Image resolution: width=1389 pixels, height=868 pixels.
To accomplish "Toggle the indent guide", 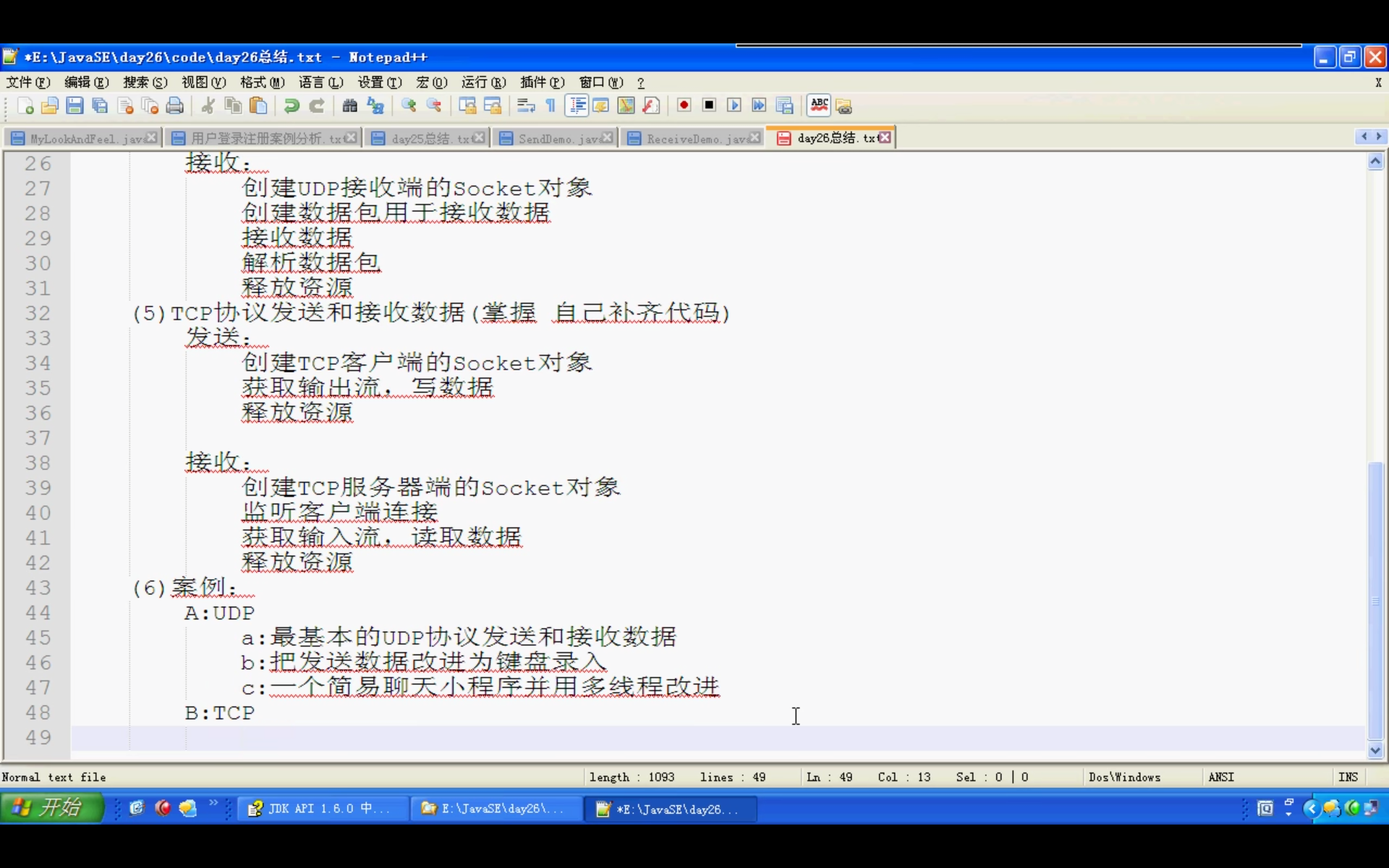I will pyautogui.click(x=577, y=106).
